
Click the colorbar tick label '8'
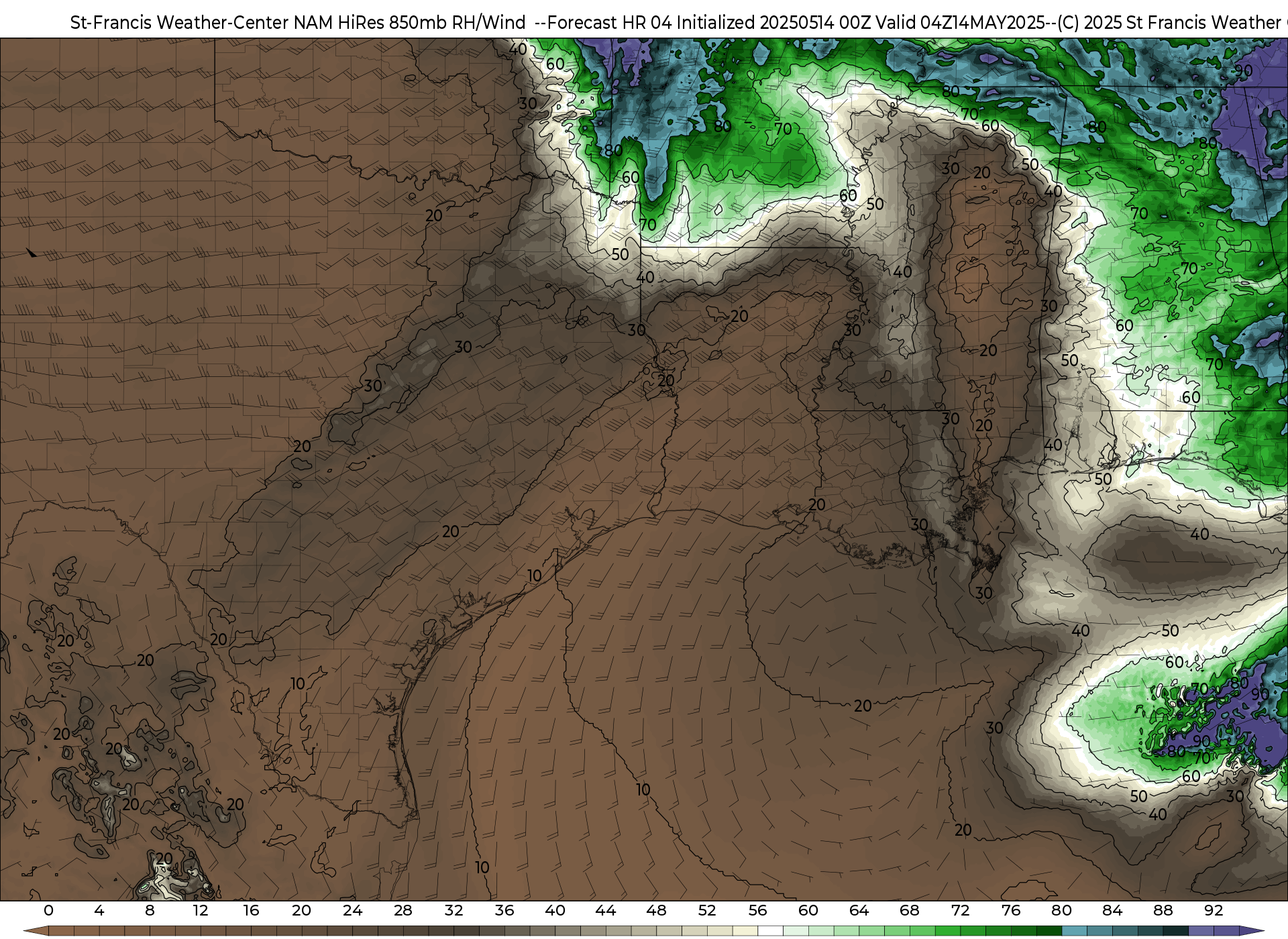pos(150,910)
